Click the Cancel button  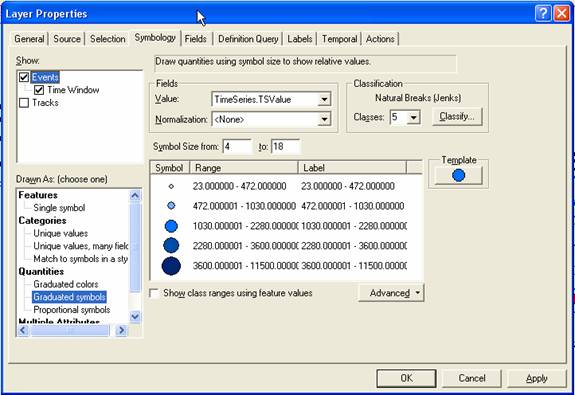[472, 378]
